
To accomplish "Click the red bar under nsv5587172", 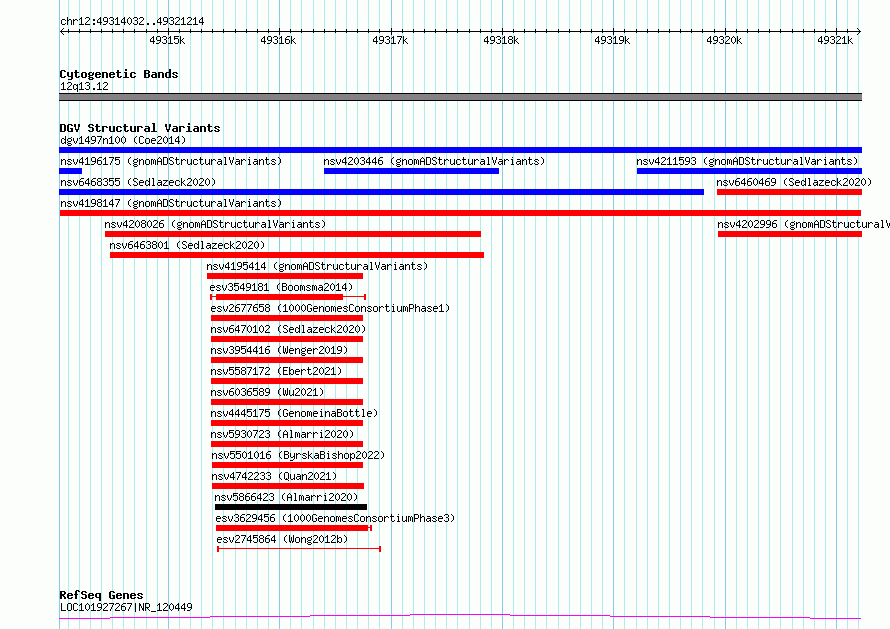I will coord(287,381).
